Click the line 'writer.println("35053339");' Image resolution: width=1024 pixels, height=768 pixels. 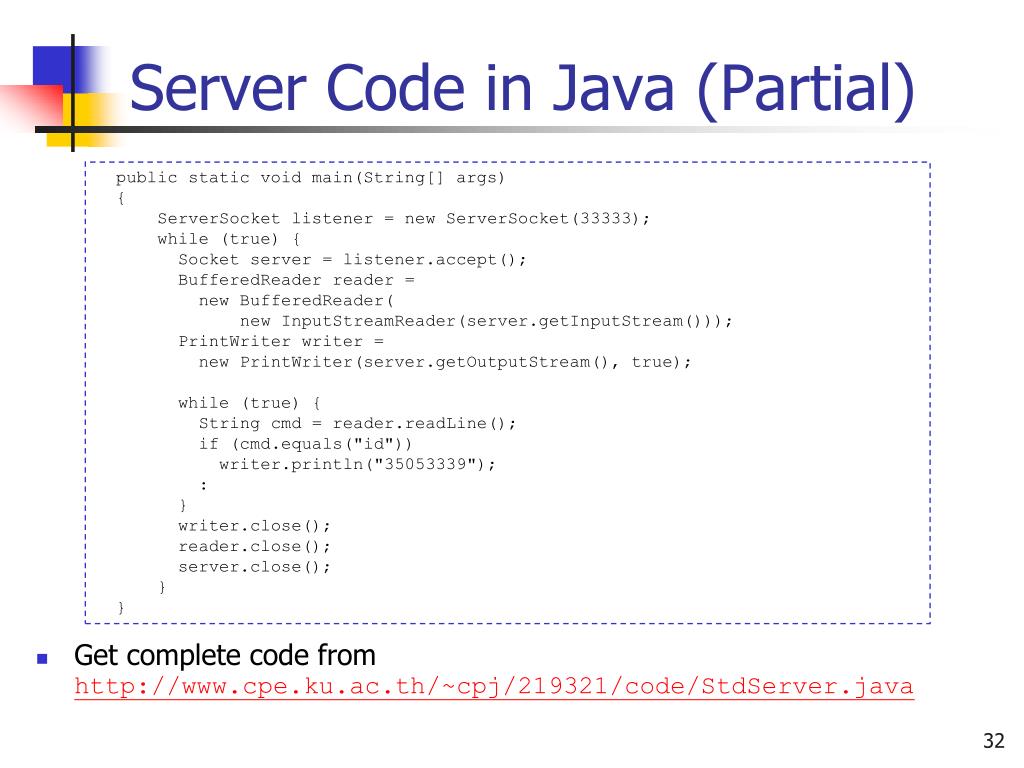(x=357, y=464)
